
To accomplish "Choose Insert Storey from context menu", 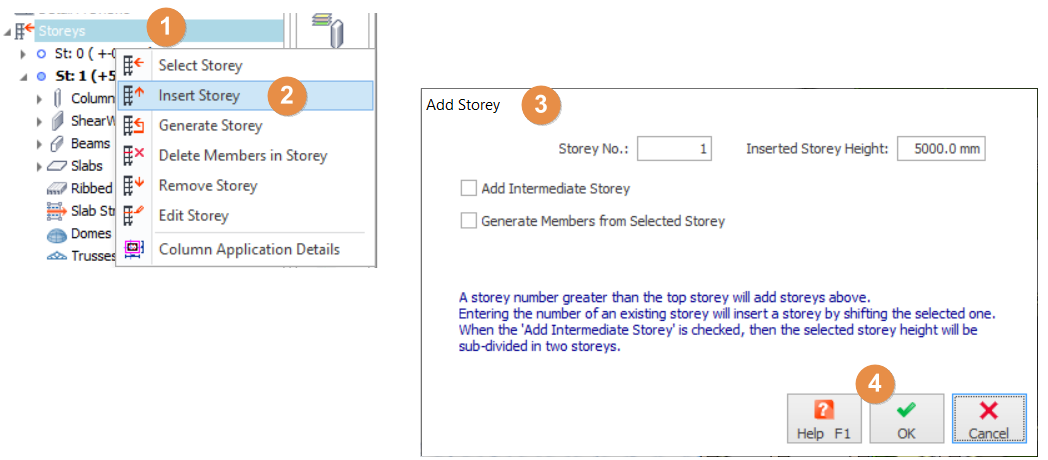I will [199, 96].
